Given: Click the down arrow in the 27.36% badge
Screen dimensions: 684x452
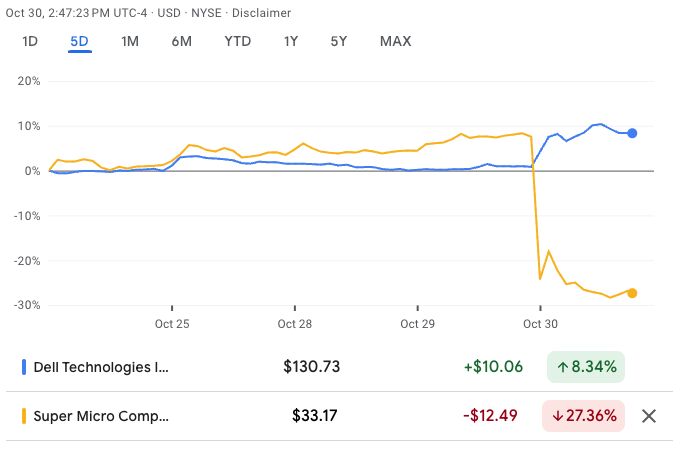Looking at the screenshot, I should click(557, 416).
